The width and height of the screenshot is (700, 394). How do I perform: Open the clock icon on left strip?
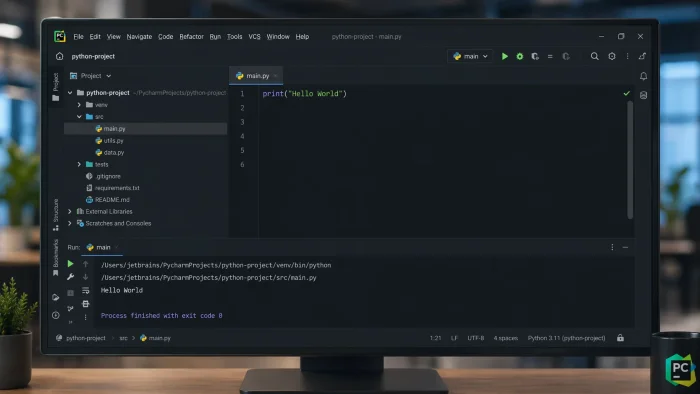[55, 315]
